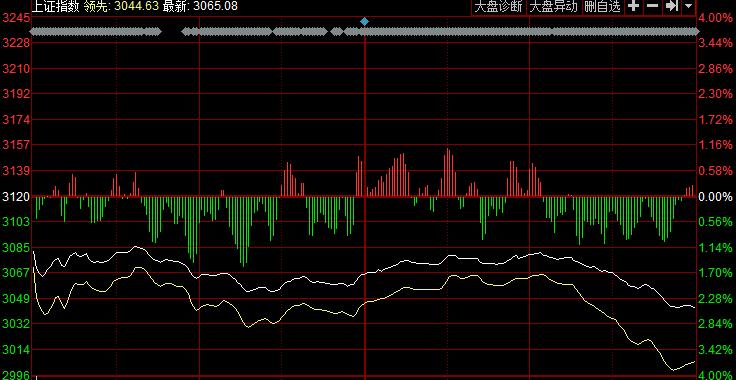Click the white 3120 baseline price label
736x380 pixels.
point(16,197)
